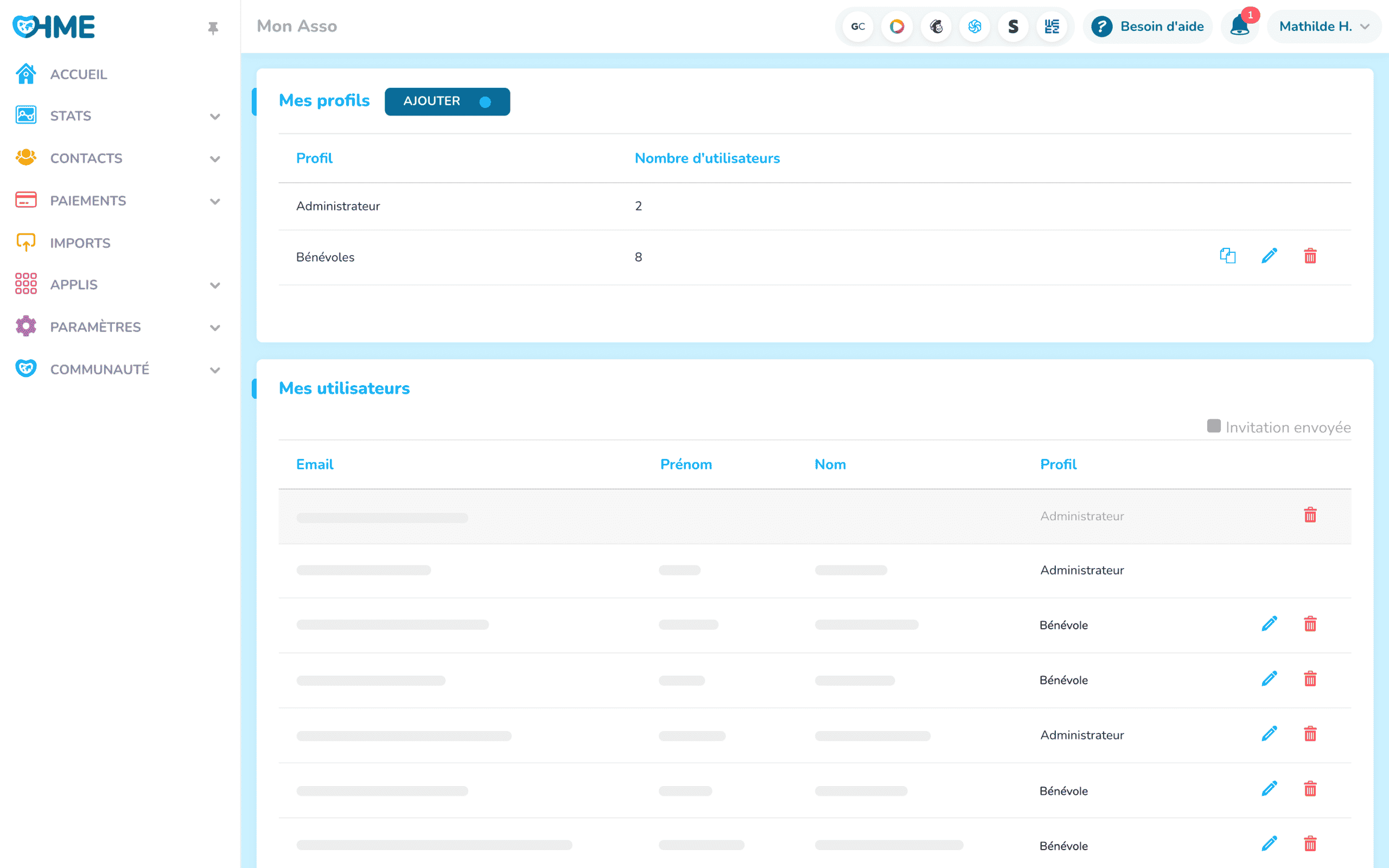Delete the first Administrateur user row
Image resolution: width=1389 pixels, height=868 pixels.
pyautogui.click(x=1310, y=515)
